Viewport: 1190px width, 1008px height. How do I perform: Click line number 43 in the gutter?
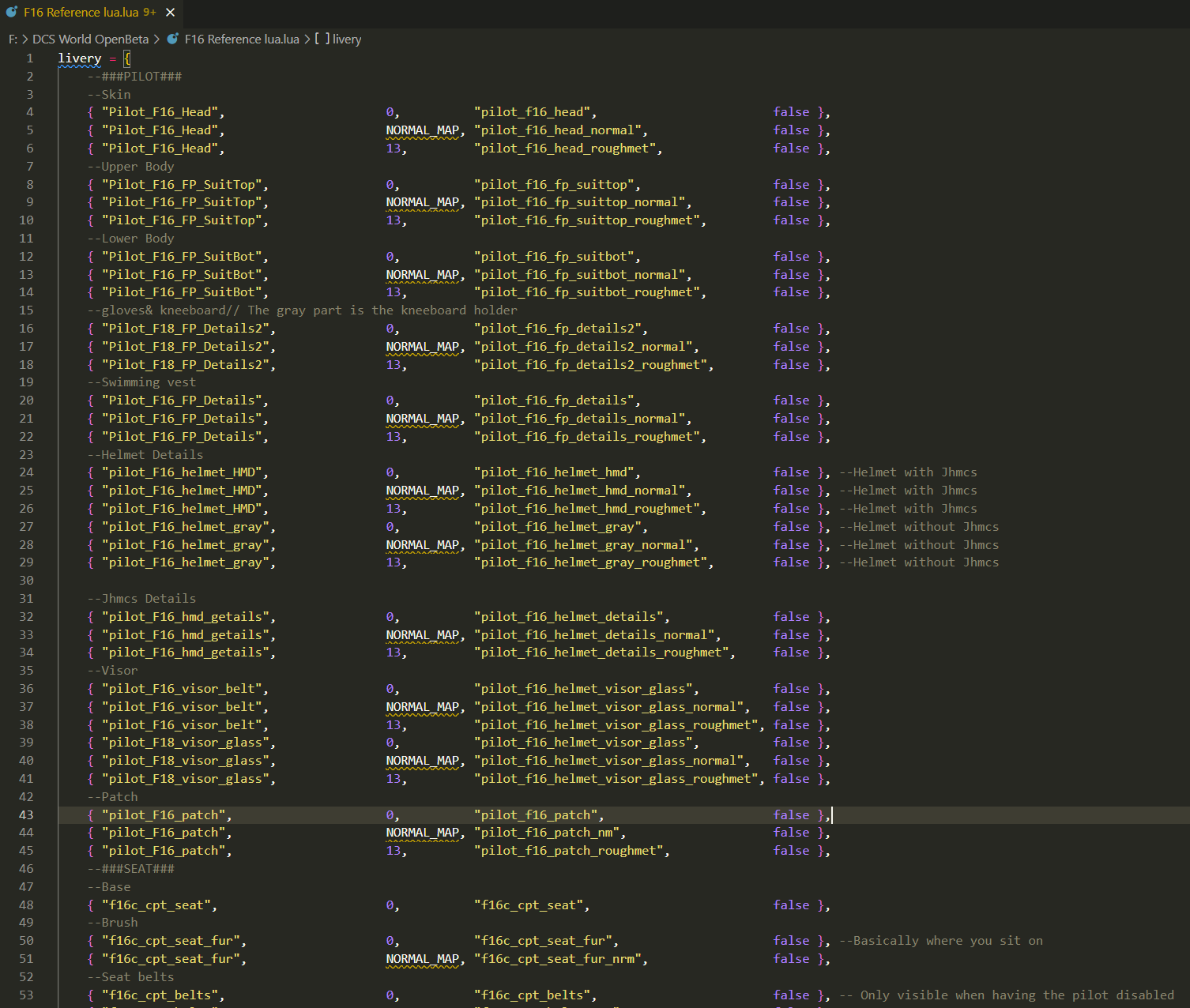coord(26,814)
